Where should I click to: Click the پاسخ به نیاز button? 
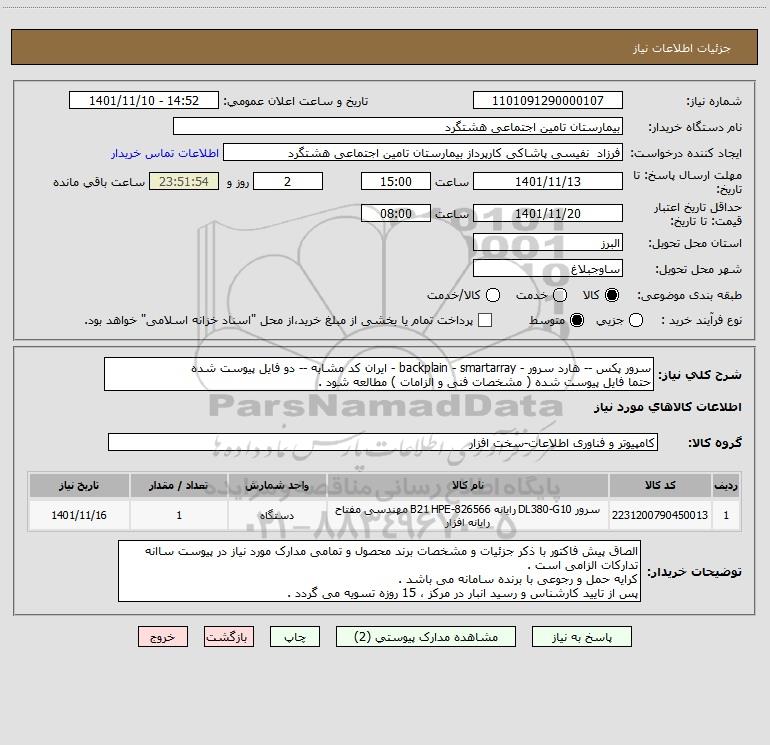581,637
